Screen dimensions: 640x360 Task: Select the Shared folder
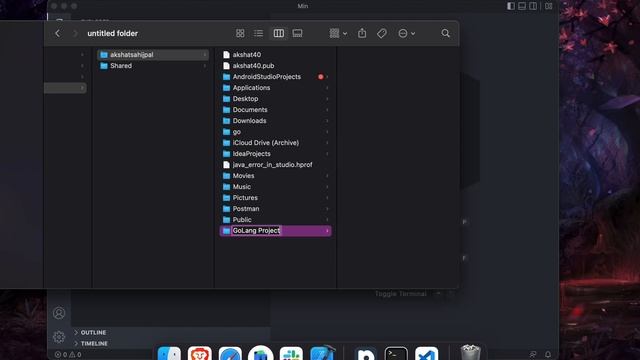click(x=153, y=66)
